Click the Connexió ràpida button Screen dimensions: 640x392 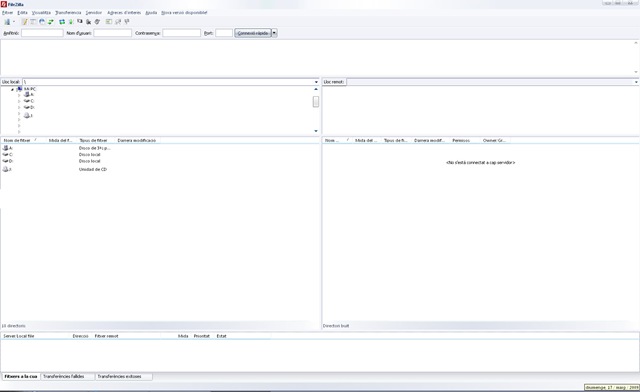click(x=253, y=33)
